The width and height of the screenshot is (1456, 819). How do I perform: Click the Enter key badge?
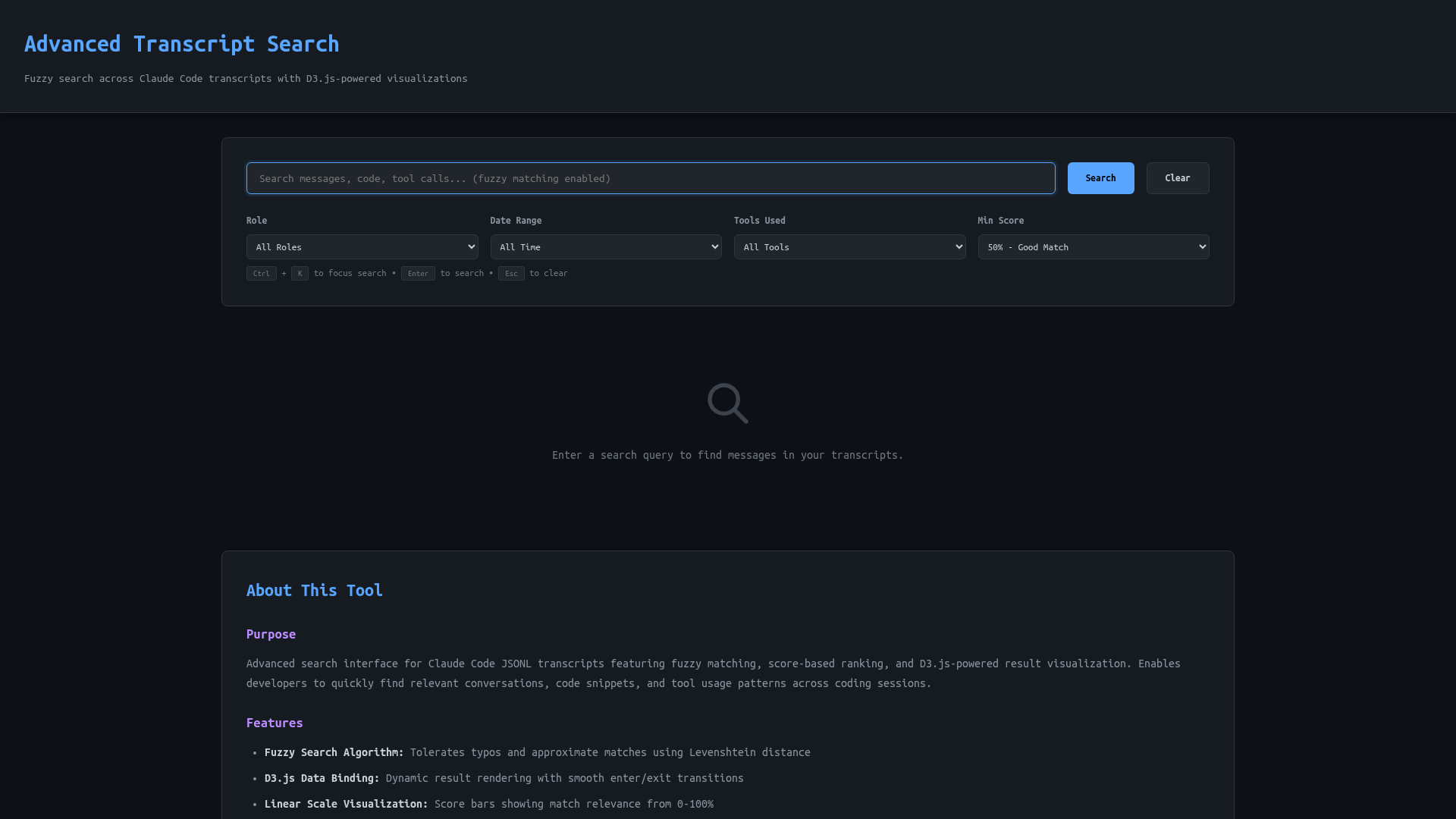click(x=418, y=274)
